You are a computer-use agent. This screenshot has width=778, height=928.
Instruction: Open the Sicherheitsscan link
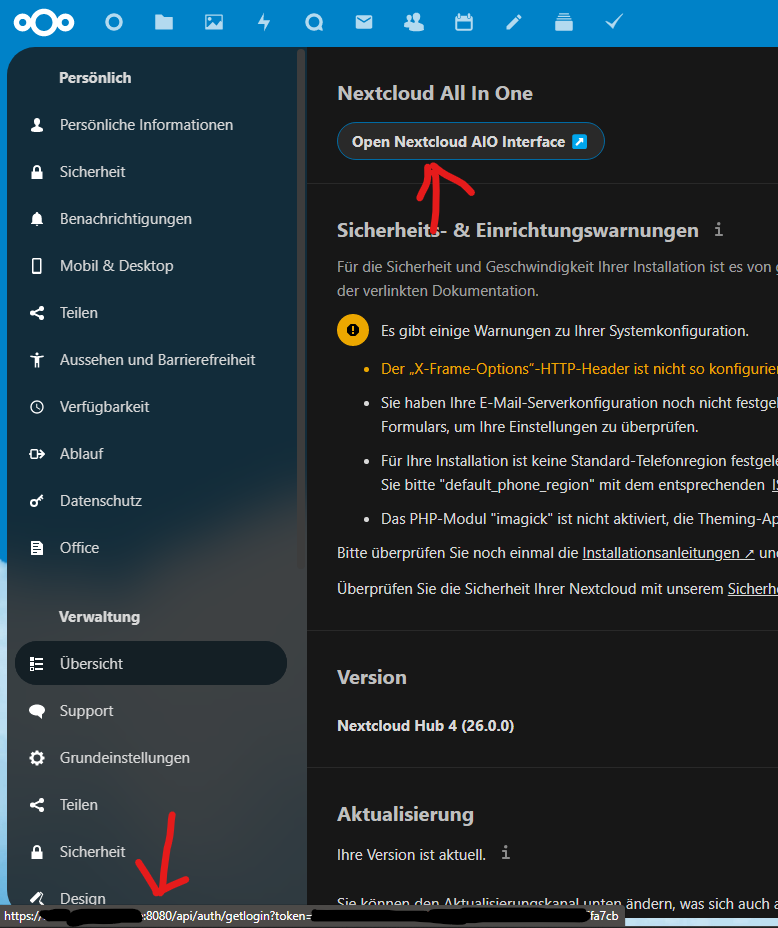coord(757,588)
